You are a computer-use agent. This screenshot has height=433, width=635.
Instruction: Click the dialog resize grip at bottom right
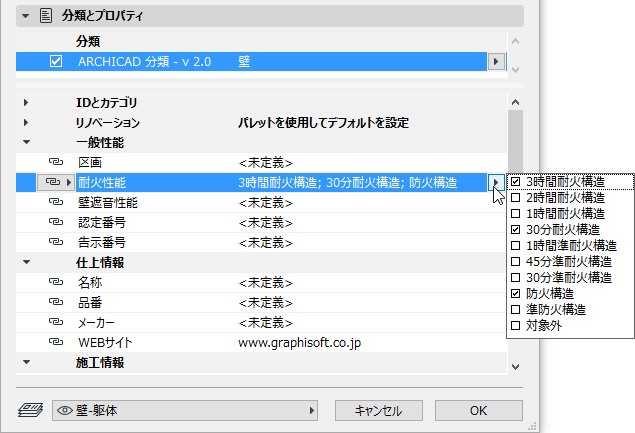pos(533,426)
